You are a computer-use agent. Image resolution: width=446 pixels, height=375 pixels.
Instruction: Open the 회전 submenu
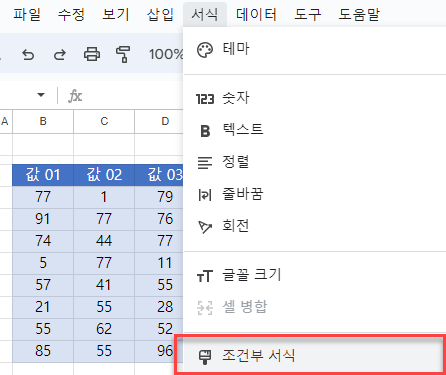point(315,227)
